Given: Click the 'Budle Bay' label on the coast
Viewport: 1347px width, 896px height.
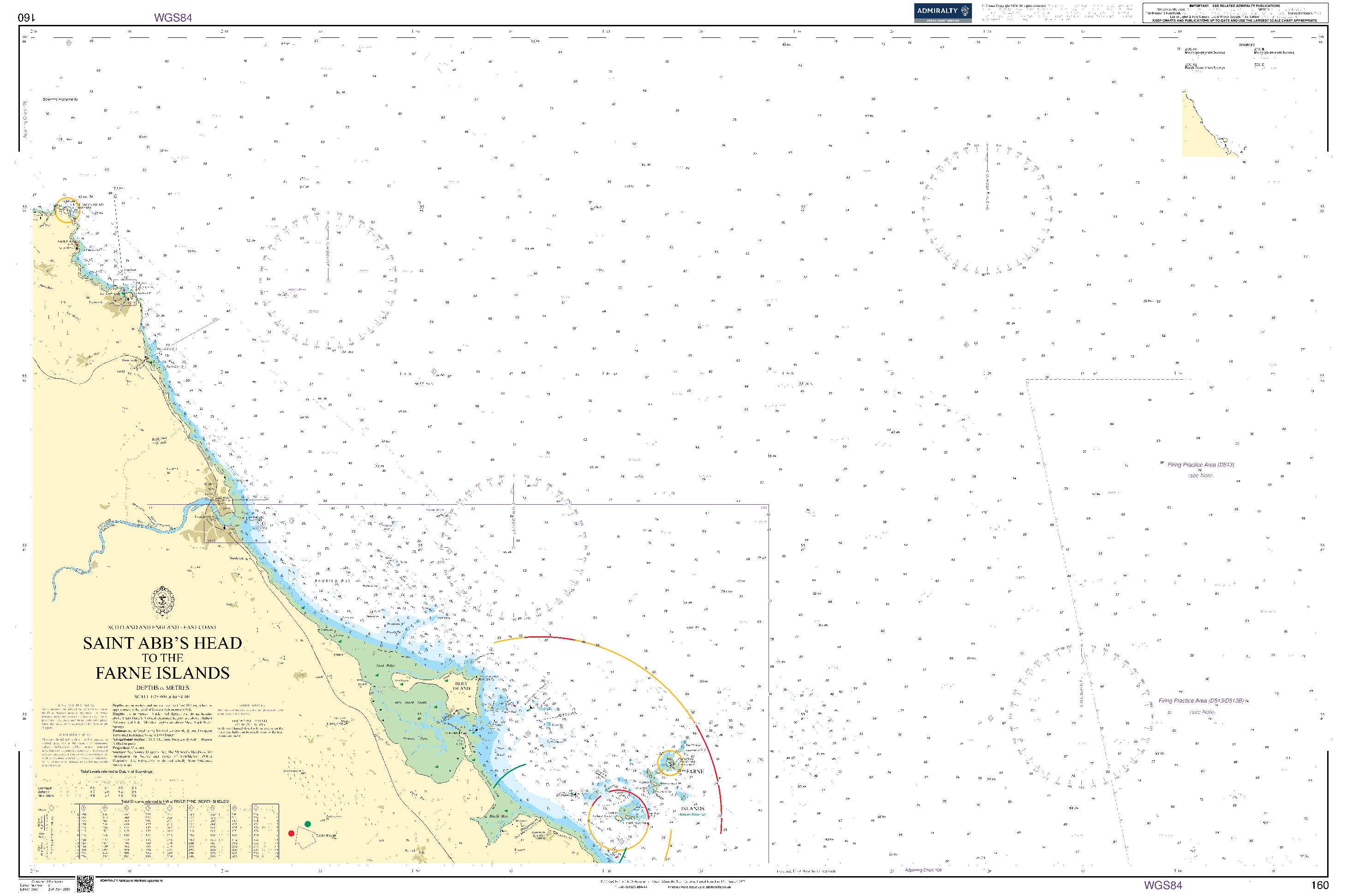Looking at the screenshot, I should pos(498,816).
